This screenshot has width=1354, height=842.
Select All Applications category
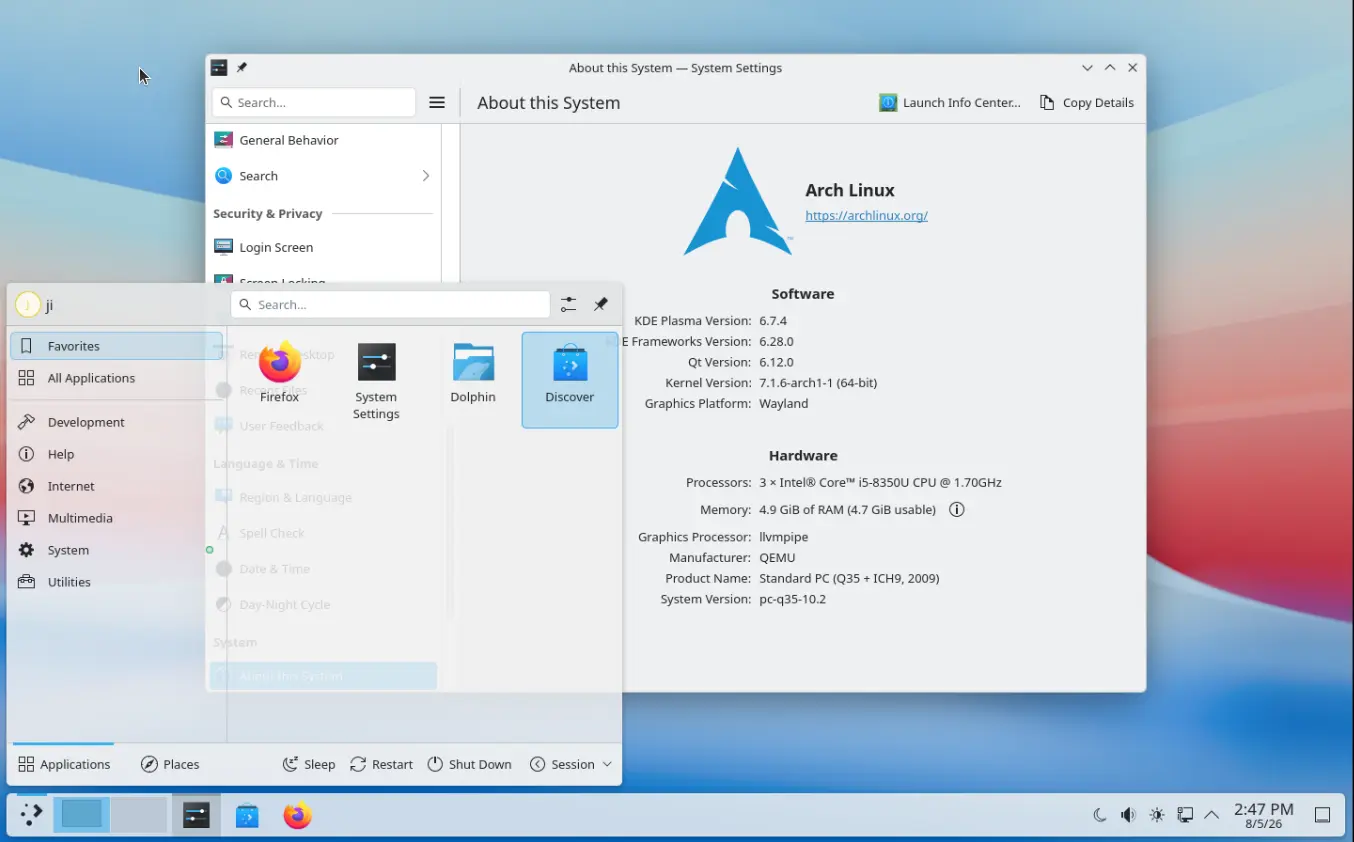point(116,378)
